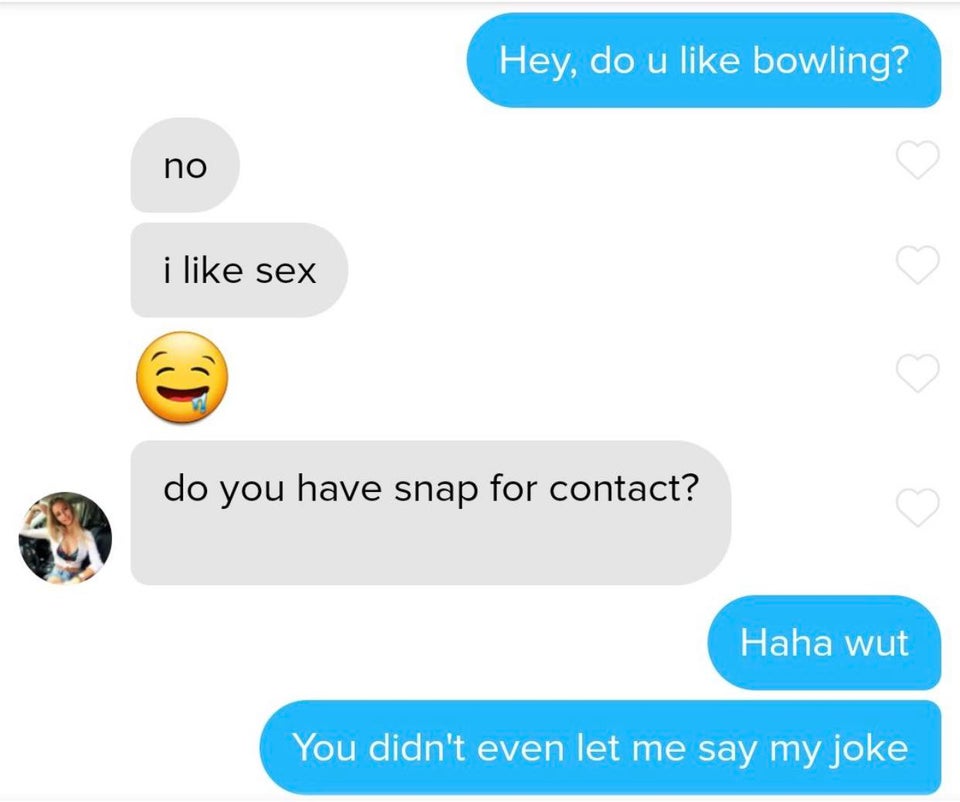Heart the "do you have snap" message

pyautogui.click(x=917, y=508)
